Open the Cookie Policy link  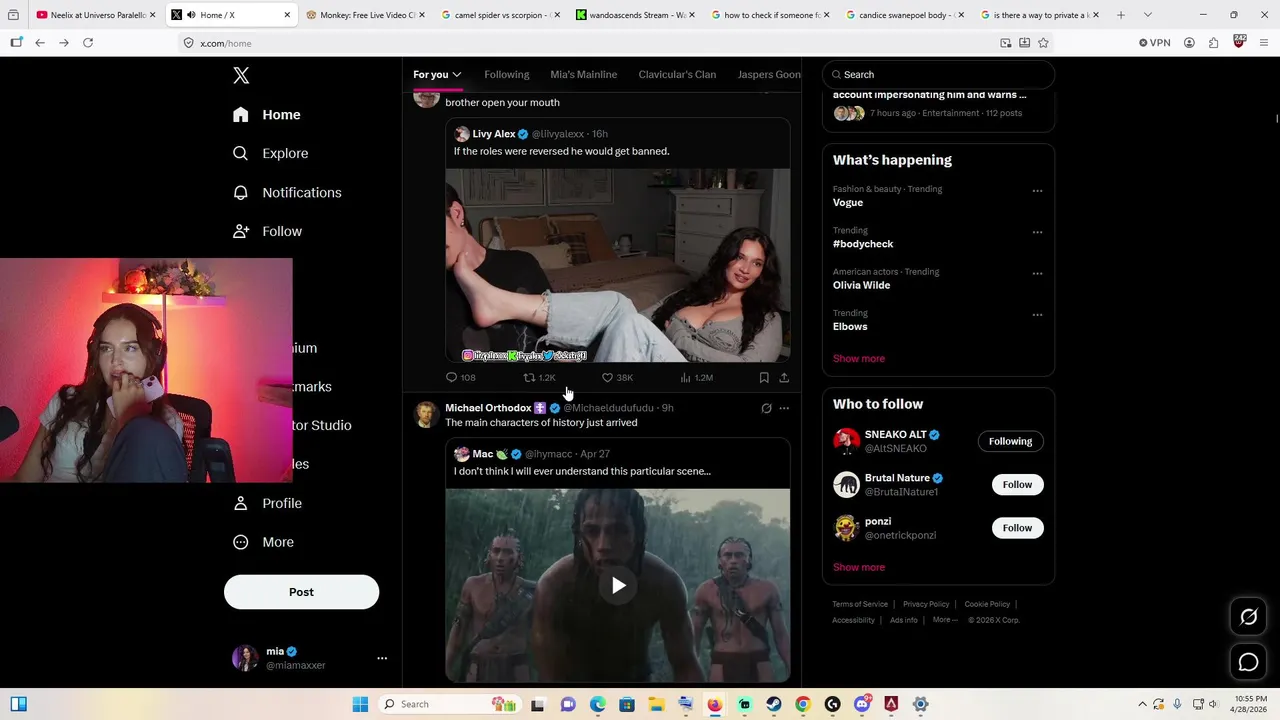(987, 604)
